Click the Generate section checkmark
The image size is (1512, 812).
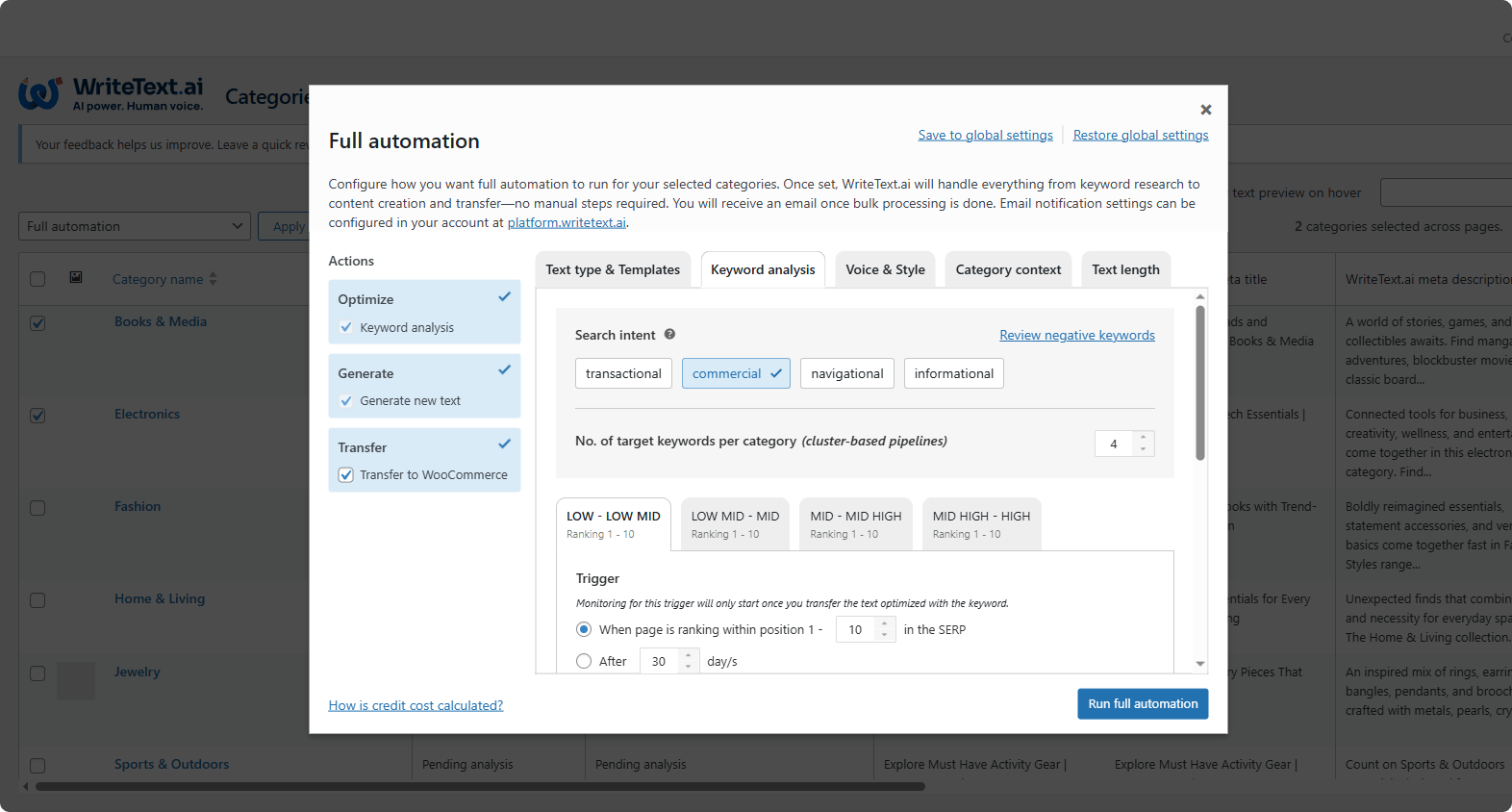[504, 370]
